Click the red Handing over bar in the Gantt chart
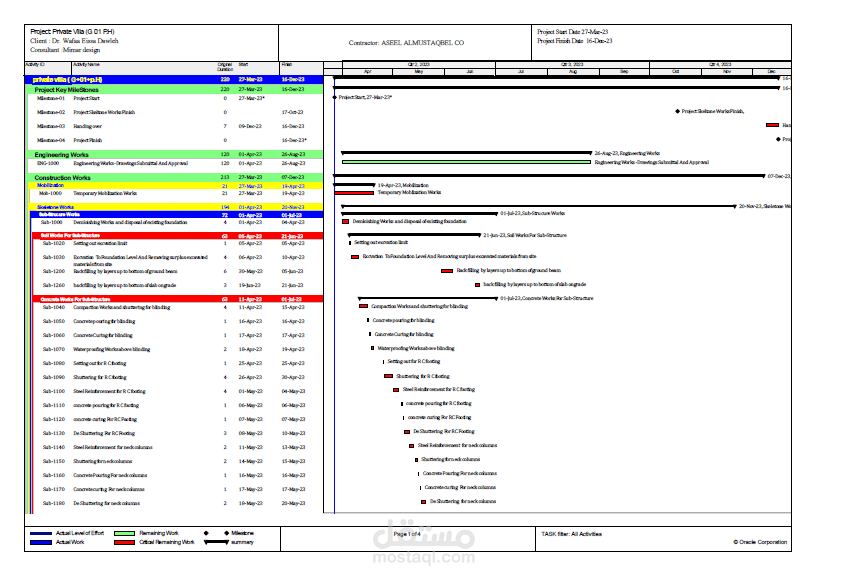The width and height of the screenshot is (848, 578). [x=772, y=125]
